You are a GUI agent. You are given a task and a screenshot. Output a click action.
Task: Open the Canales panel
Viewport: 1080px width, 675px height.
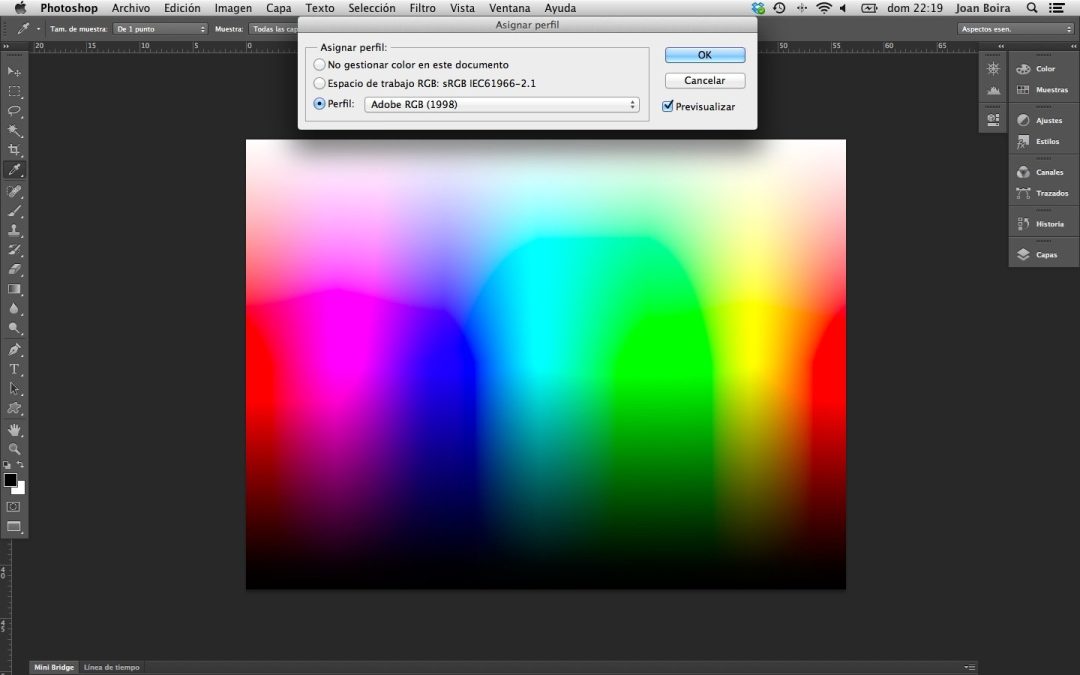(x=1043, y=171)
